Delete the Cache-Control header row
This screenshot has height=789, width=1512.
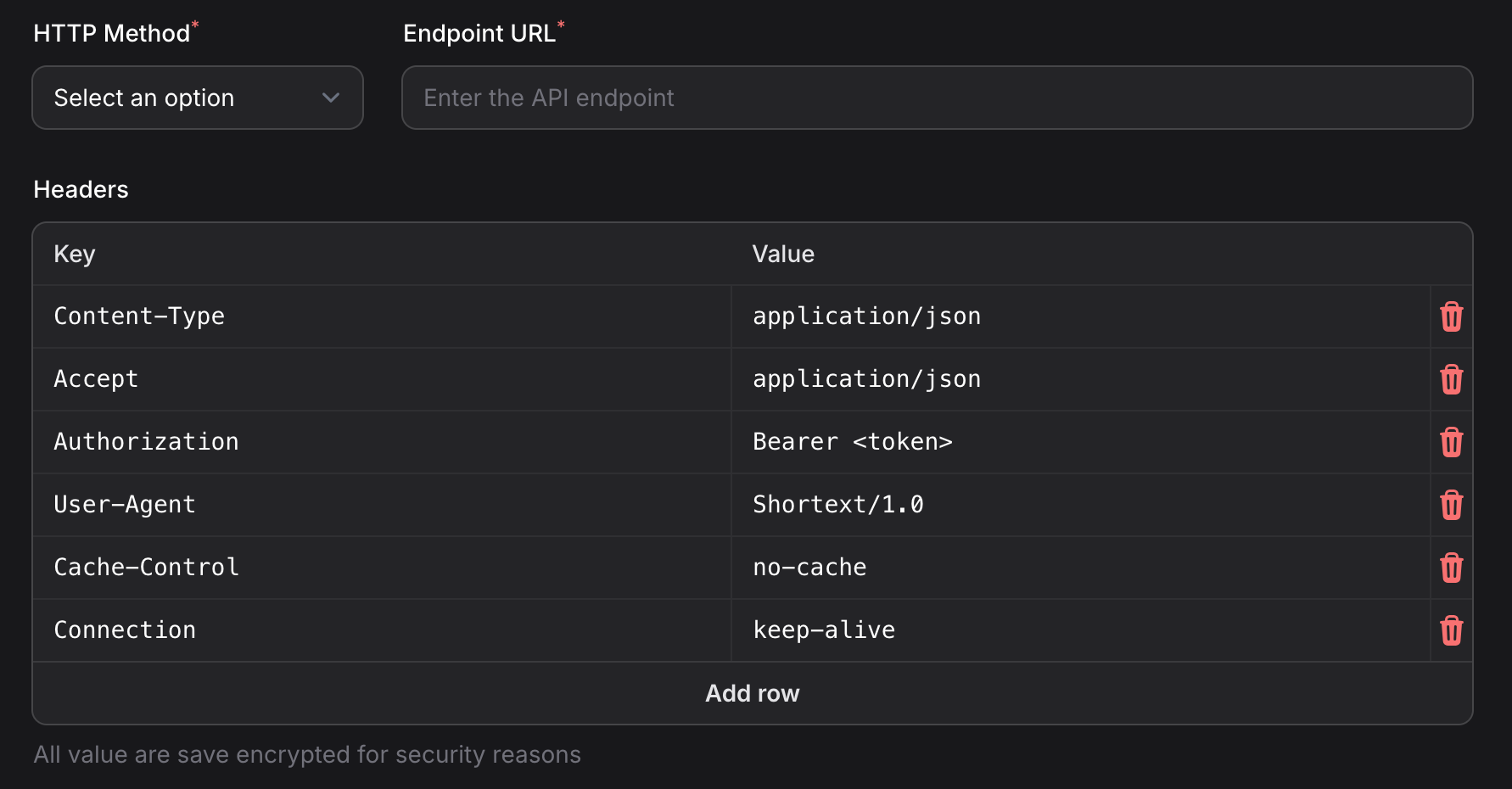(1452, 568)
